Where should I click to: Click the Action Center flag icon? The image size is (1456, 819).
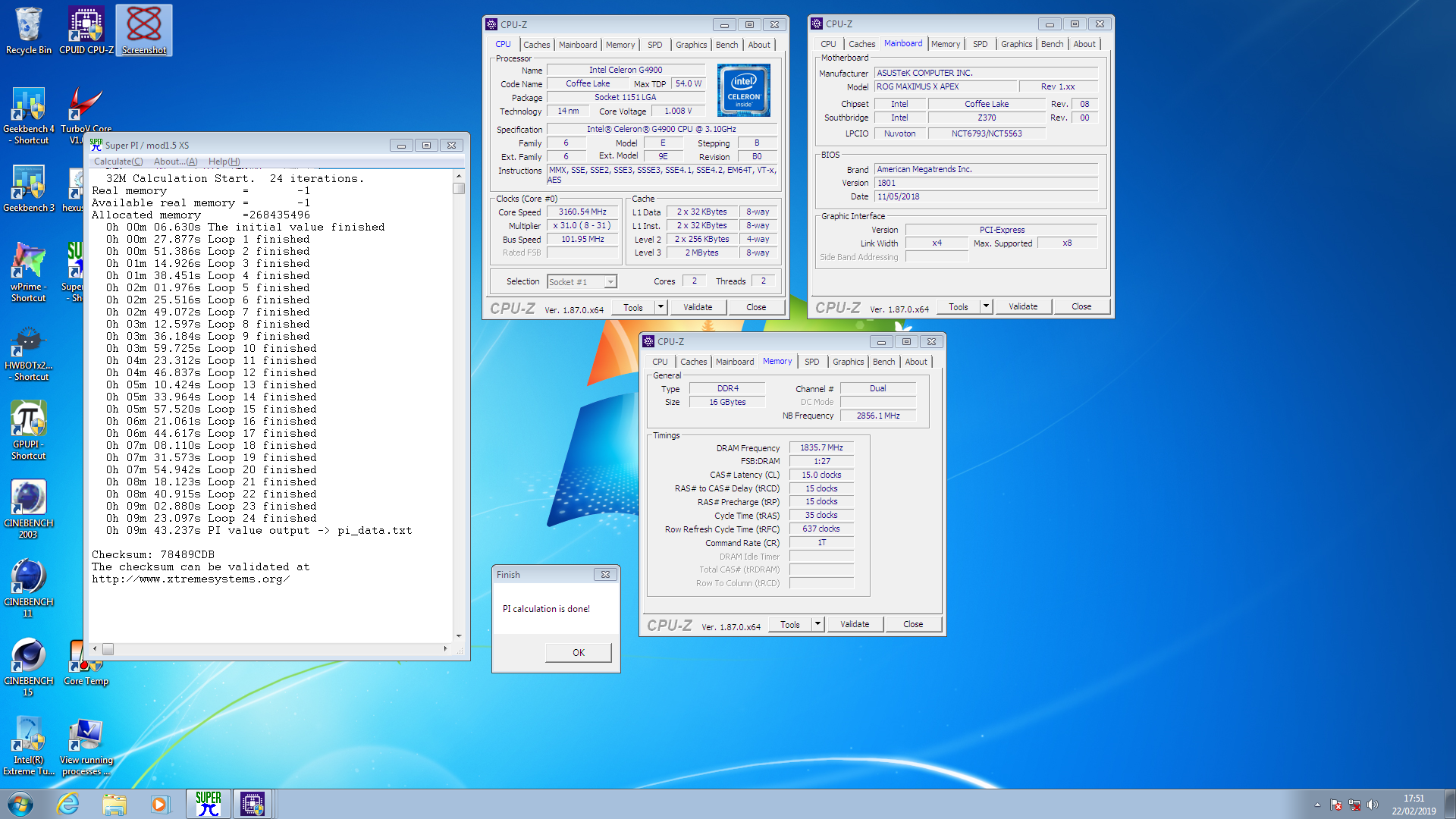point(1336,805)
